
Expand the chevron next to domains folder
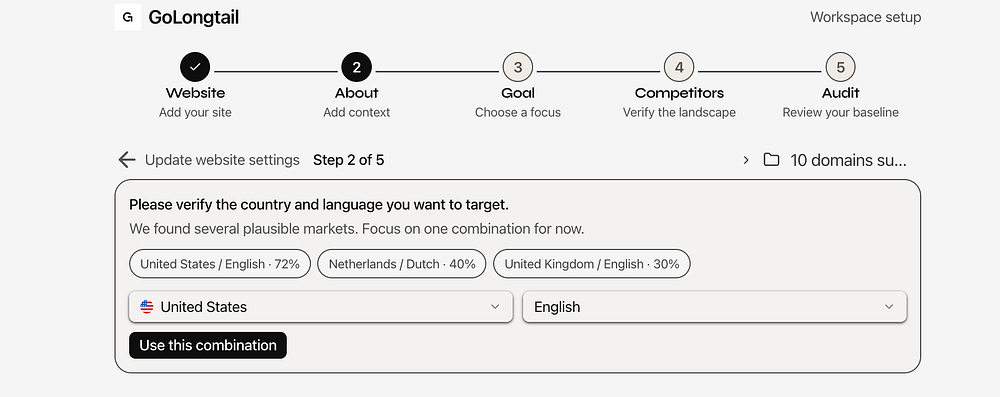[x=746, y=160]
